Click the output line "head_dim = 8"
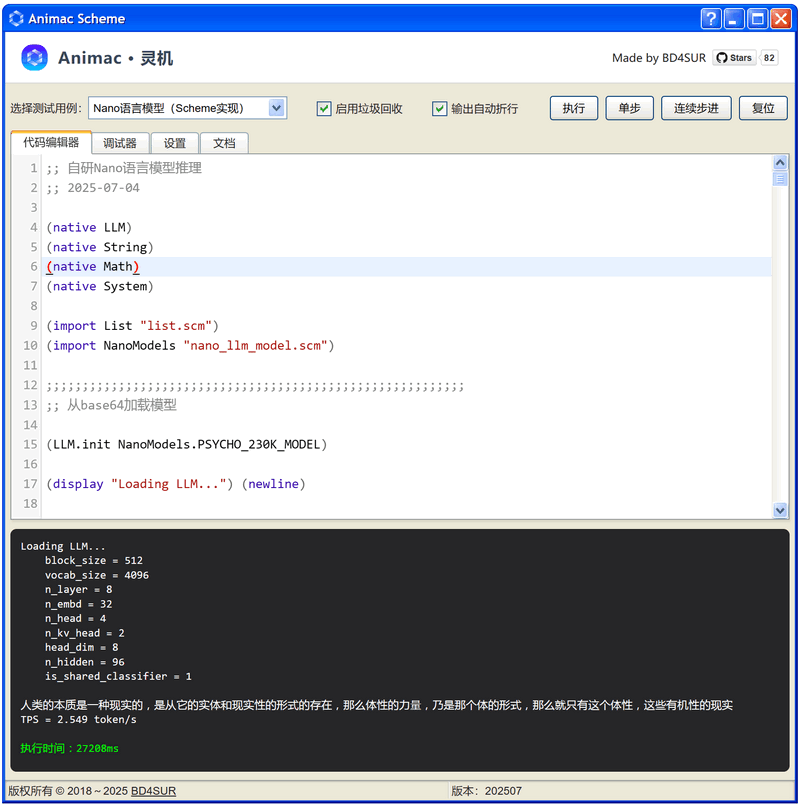Viewport: 800px width, 806px height. click(x=81, y=647)
